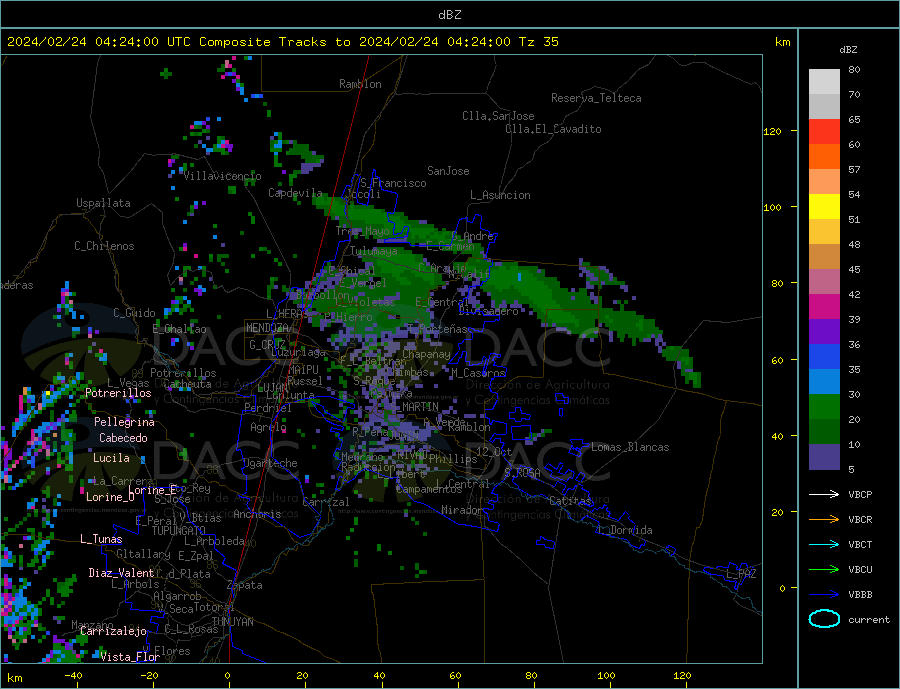Screen dimensions: 900x689
Task: Click the Divisadero label
Action: (x=488, y=311)
